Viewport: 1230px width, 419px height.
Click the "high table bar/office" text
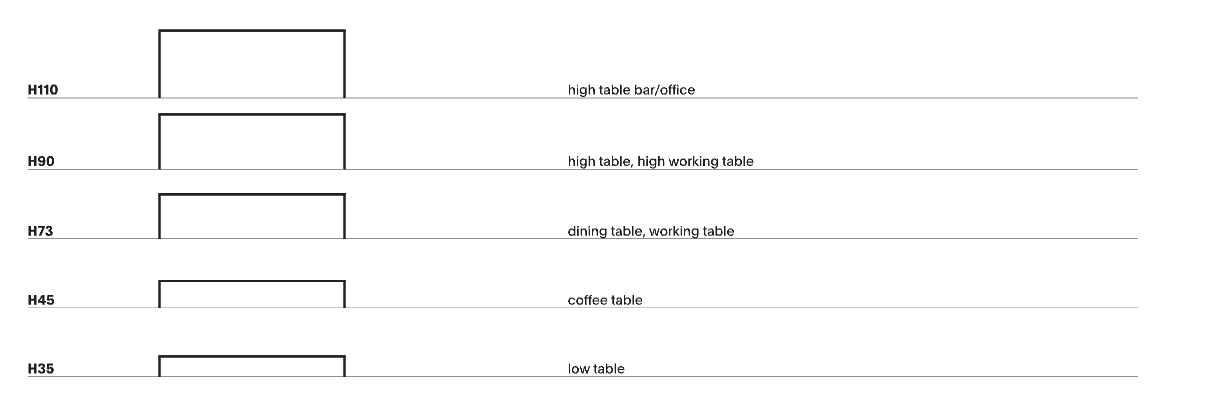(x=631, y=90)
